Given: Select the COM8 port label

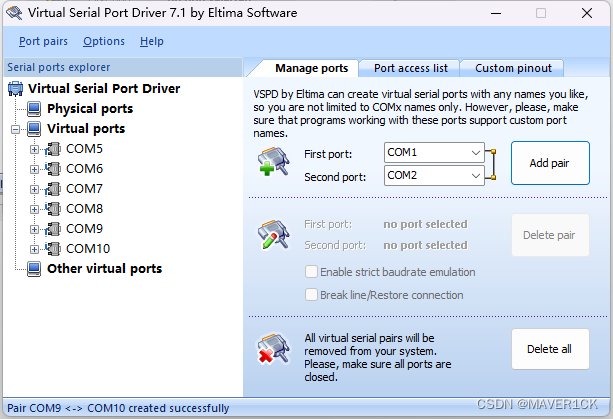Looking at the screenshot, I should 84,209.
